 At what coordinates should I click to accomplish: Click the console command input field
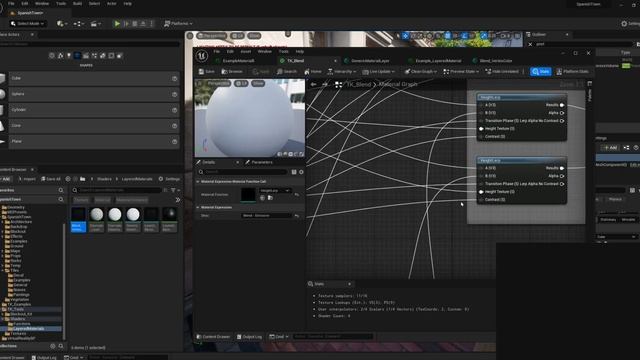(333, 337)
